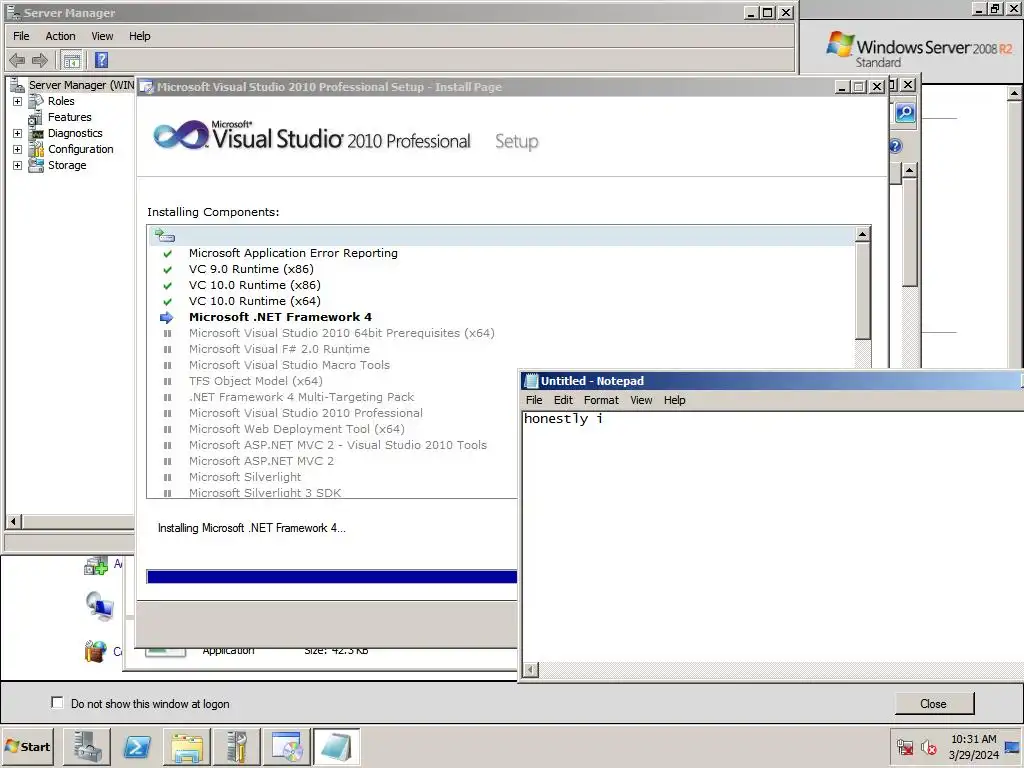The image size is (1024, 768).
Task: Expand the Storage tree node
Action: (x=18, y=165)
